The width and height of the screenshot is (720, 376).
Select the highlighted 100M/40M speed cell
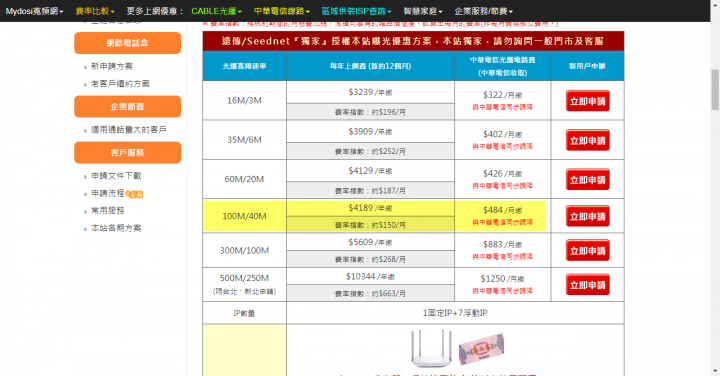coord(244,216)
